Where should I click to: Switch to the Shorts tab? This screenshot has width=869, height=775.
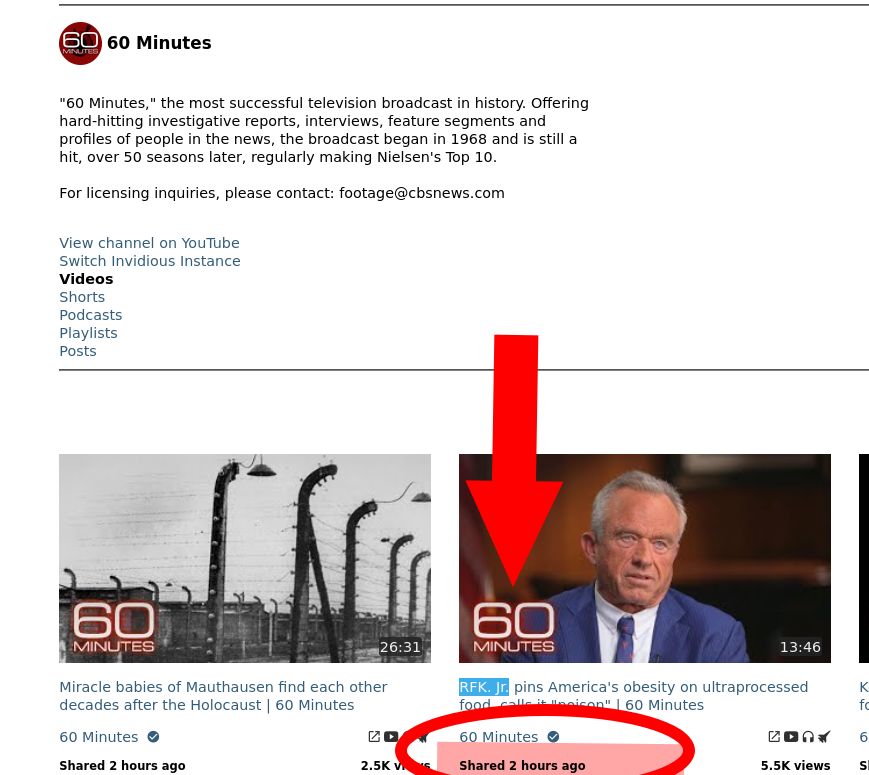coord(82,297)
